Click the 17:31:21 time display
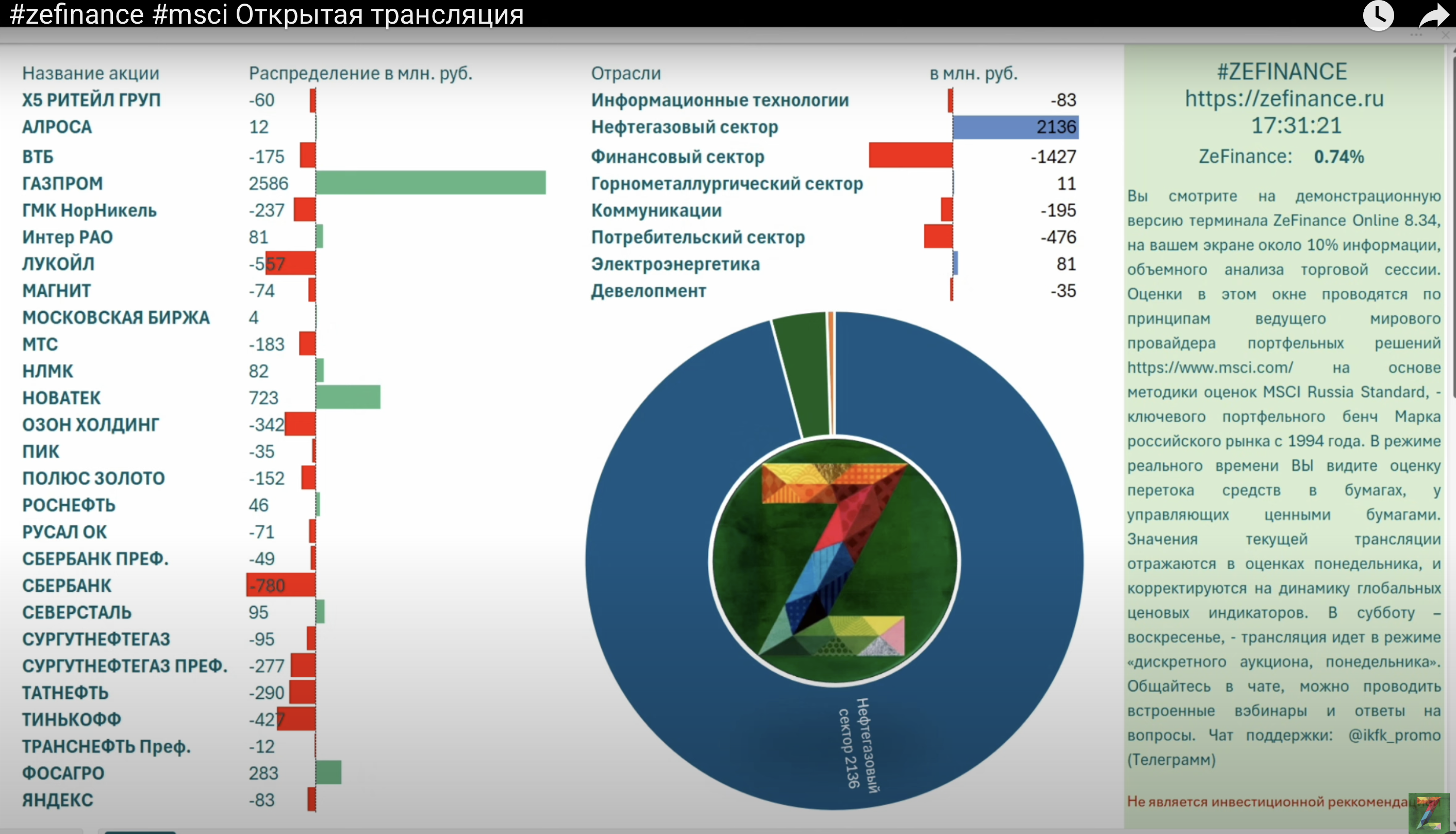Screen dimensions: 1456x834 pos(1296,125)
